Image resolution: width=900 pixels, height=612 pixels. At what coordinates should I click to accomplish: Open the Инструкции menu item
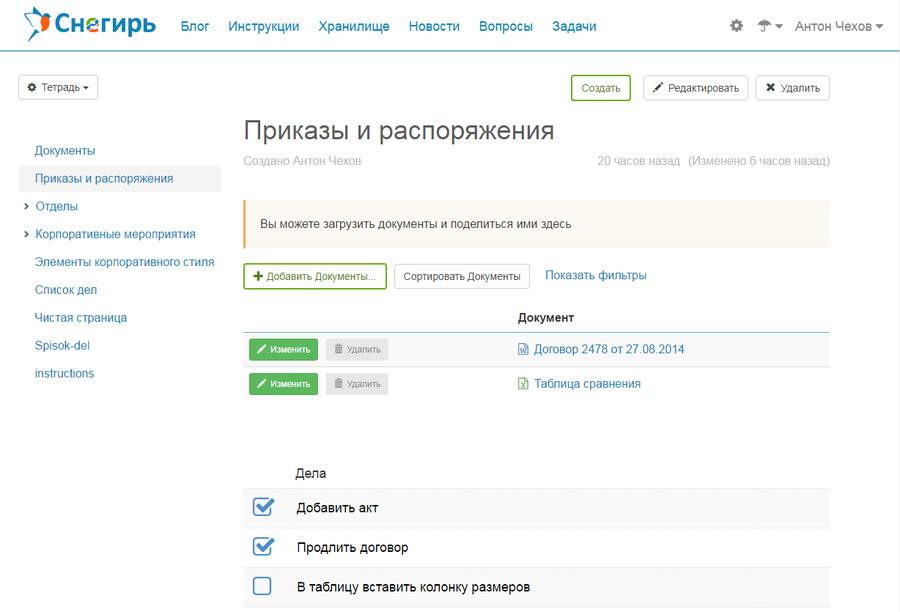[x=263, y=26]
